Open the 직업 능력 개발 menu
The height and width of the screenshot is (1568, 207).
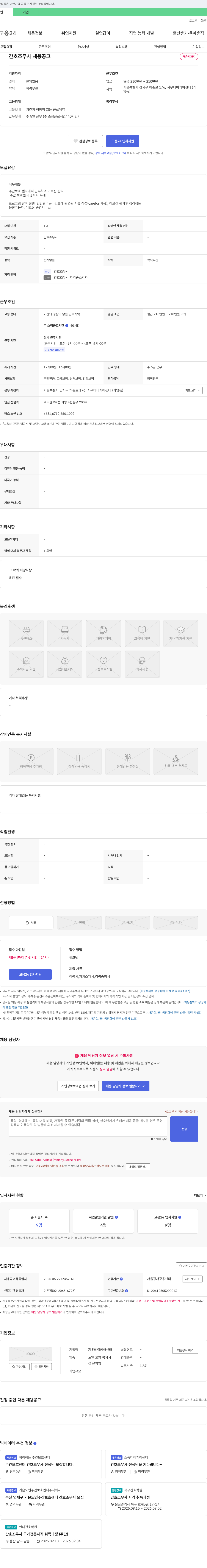(141, 33)
